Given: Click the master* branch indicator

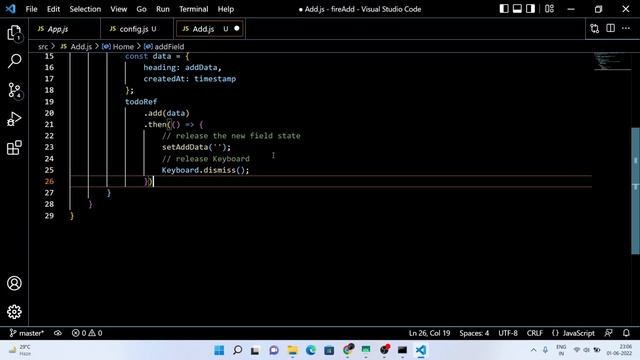Looking at the screenshot, I should point(27,333).
